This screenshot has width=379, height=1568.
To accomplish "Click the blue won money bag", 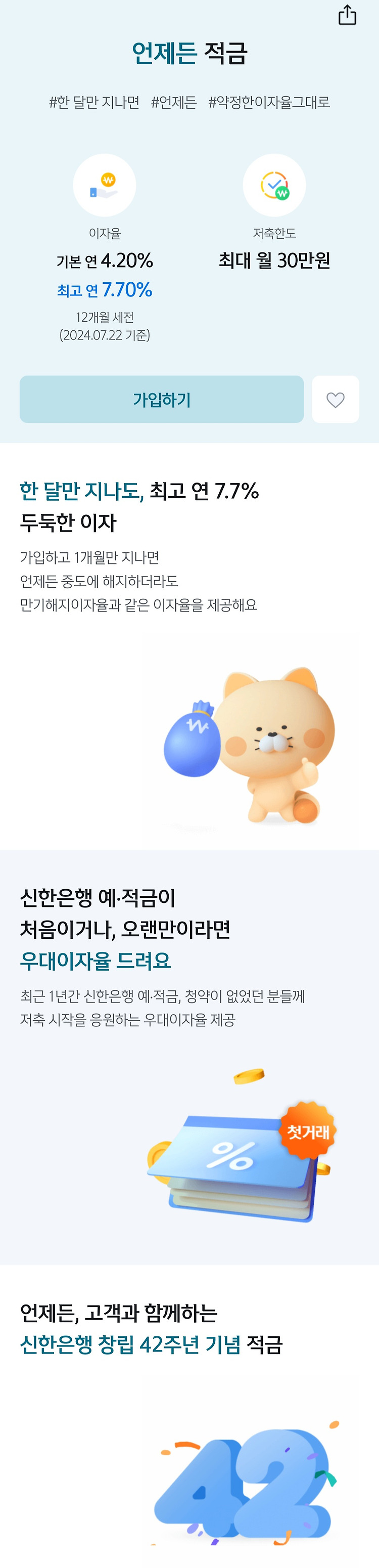I will [x=192, y=739].
